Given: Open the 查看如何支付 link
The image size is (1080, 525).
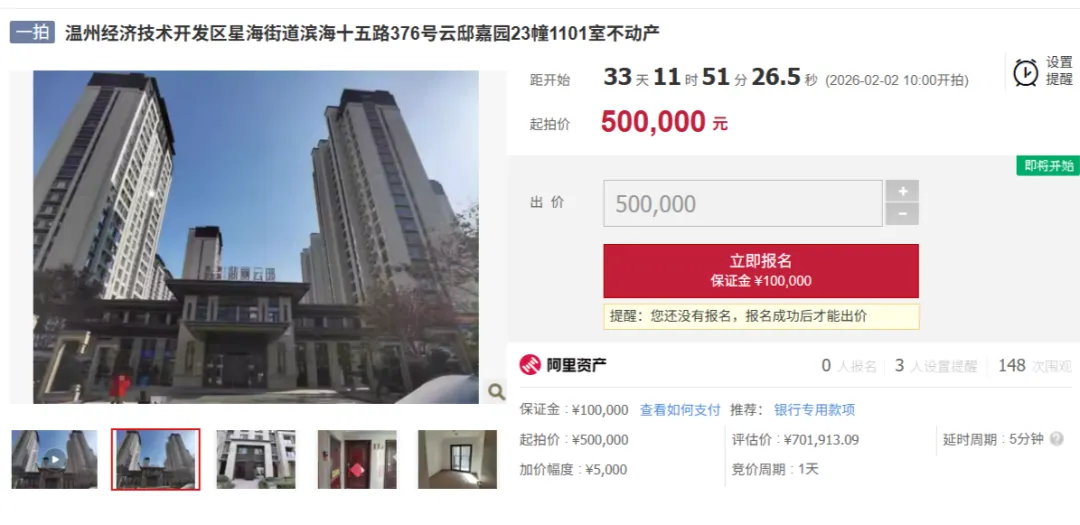Looking at the screenshot, I should (x=680, y=410).
